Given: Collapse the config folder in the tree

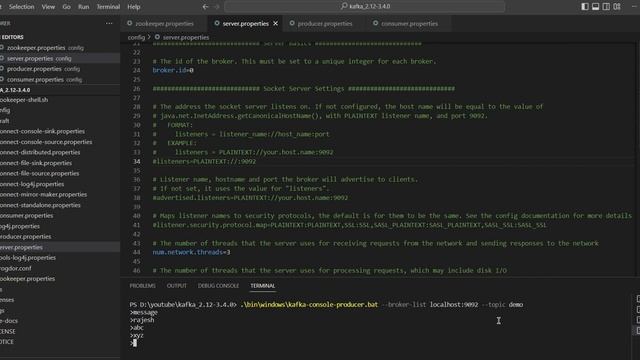Looking at the screenshot, I should click(x=60, y=110).
